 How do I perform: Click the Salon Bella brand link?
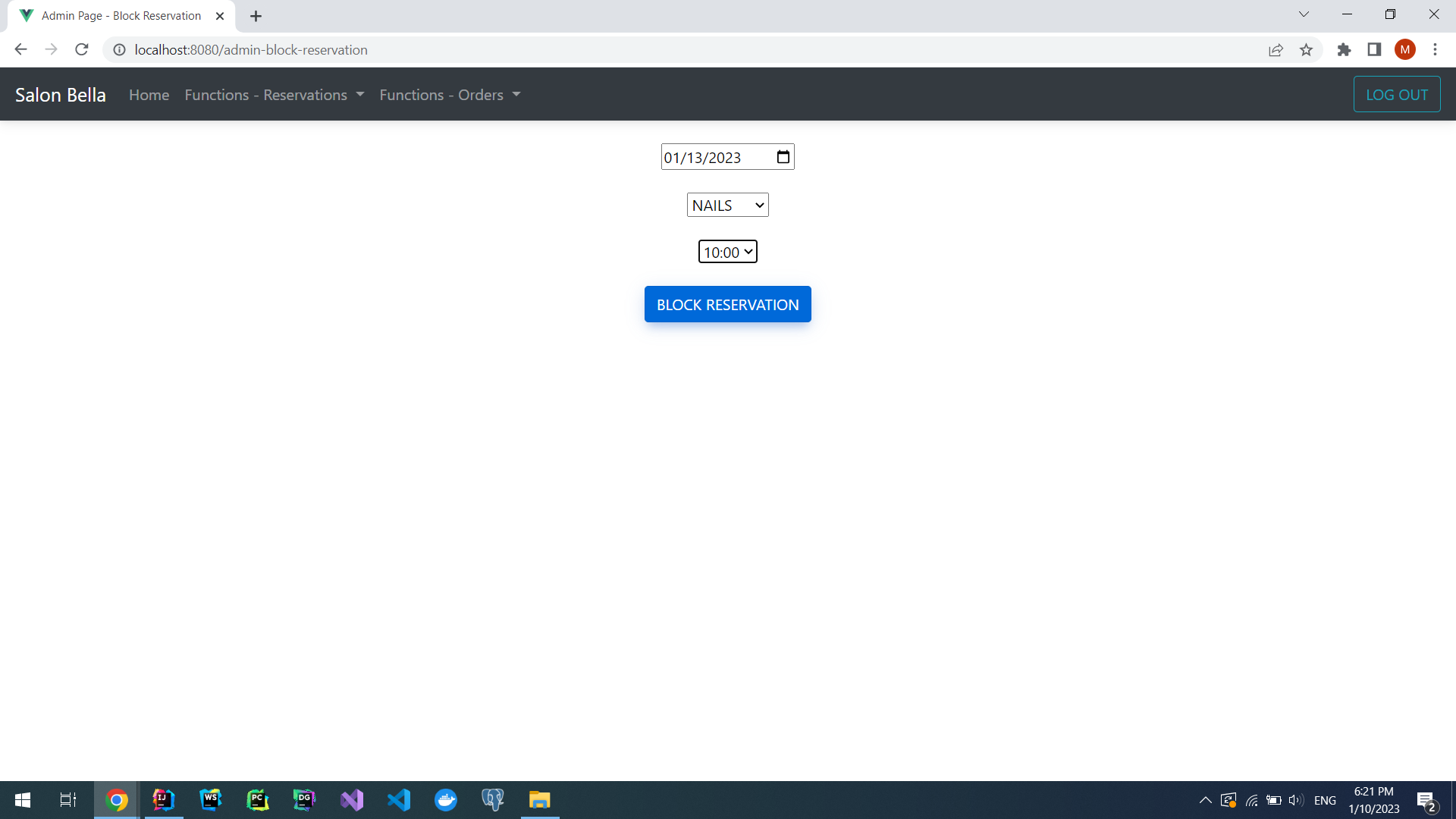(61, 95)
